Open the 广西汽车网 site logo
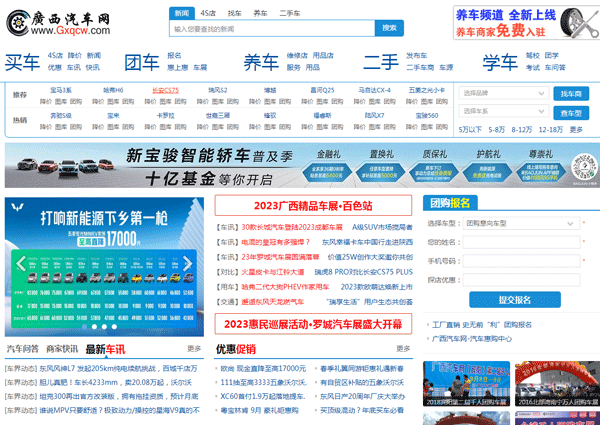 pos(58,23)
